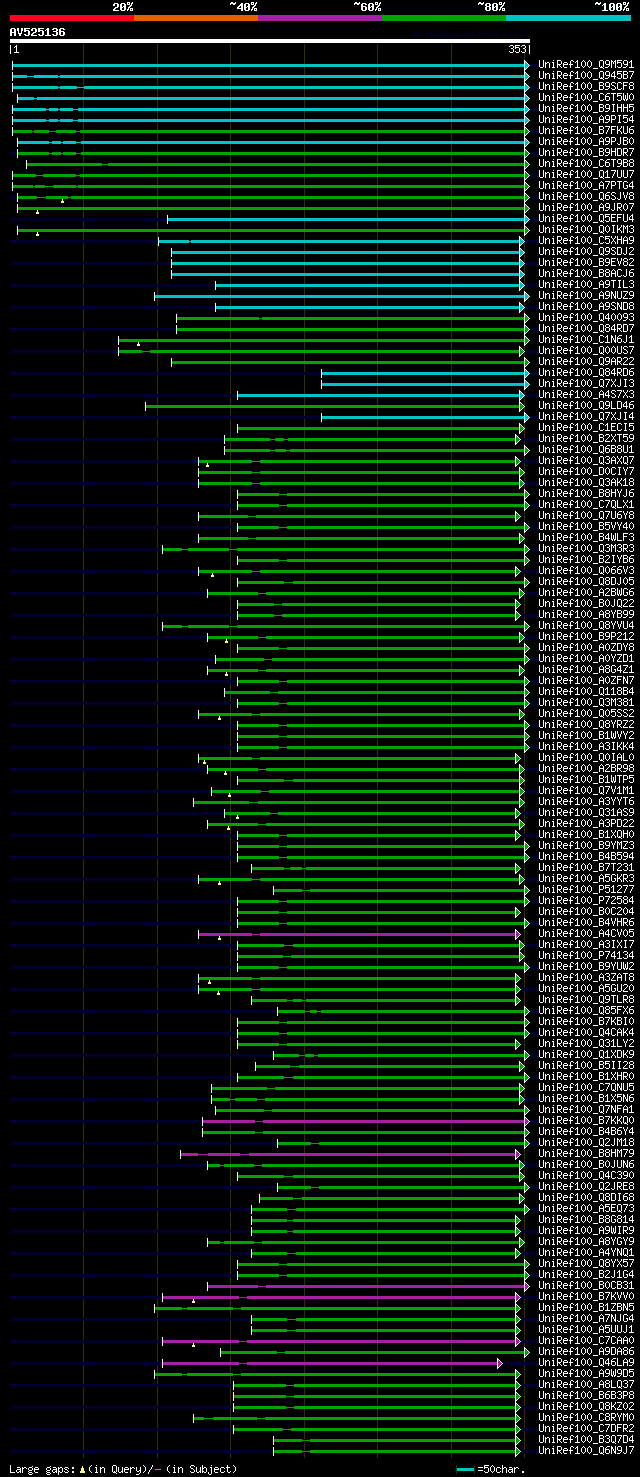Select the label UniRef100_Q9AR22
This screenshot has height=1477, width=640.
pyautogui.click(x=586, y=362)
